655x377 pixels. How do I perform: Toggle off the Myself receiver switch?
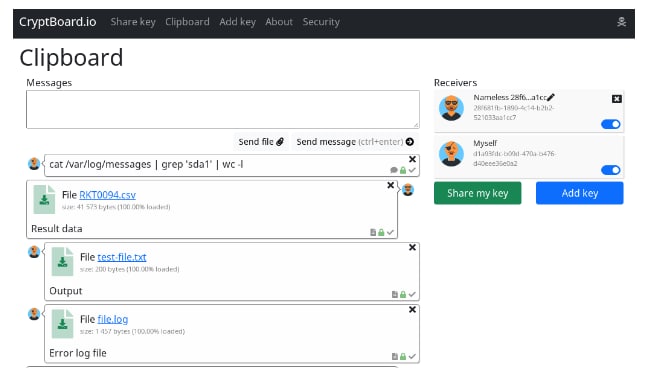[611, 170]
